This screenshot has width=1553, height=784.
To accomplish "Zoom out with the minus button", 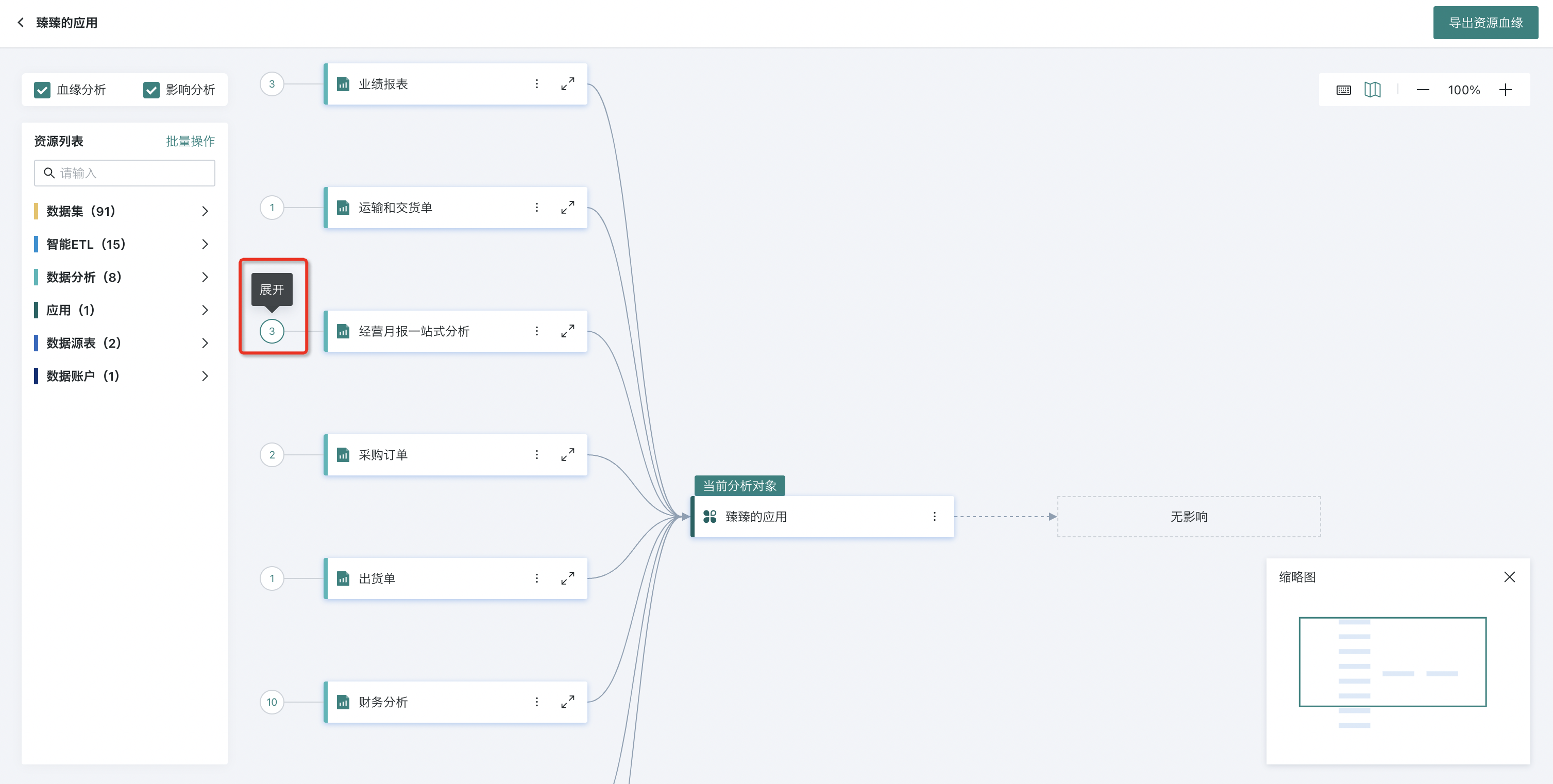I will coord(1423,90).
